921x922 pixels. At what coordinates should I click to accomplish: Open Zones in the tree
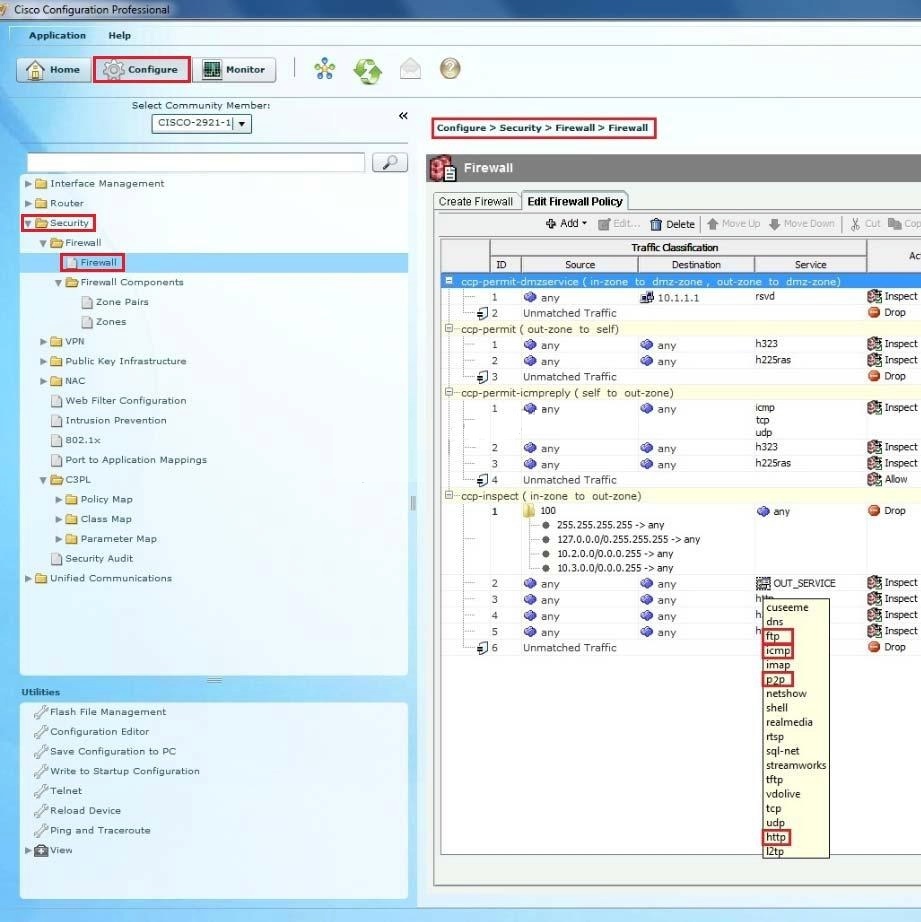click(111, 322)
